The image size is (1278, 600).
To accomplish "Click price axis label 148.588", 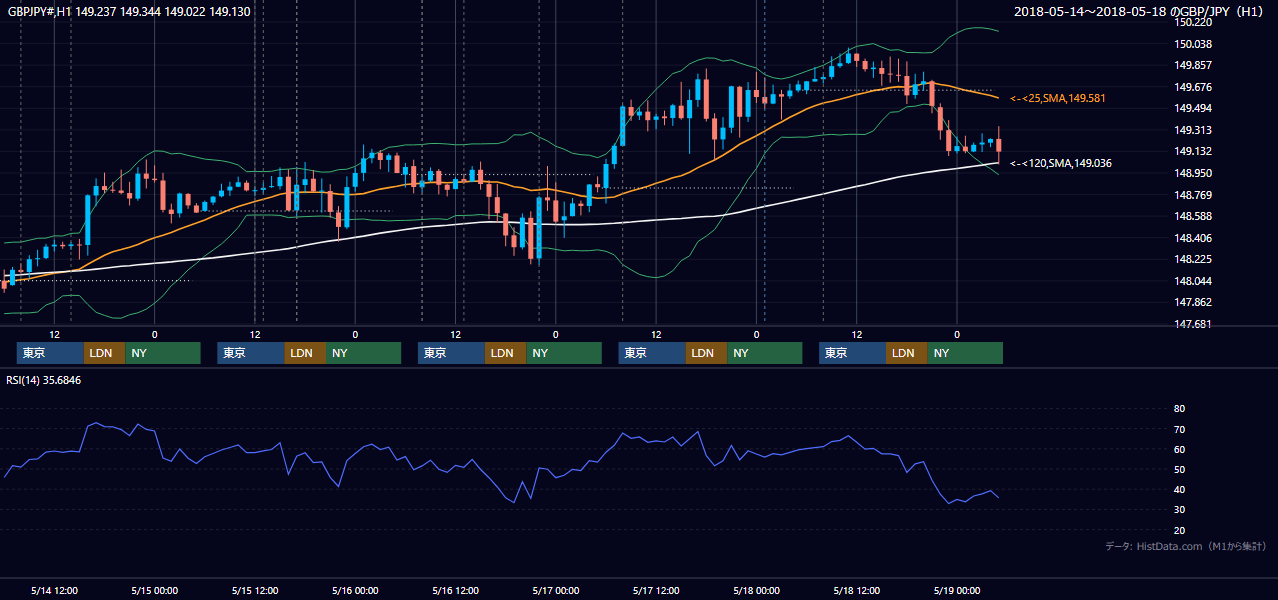I will click(x=1195, y=216).
